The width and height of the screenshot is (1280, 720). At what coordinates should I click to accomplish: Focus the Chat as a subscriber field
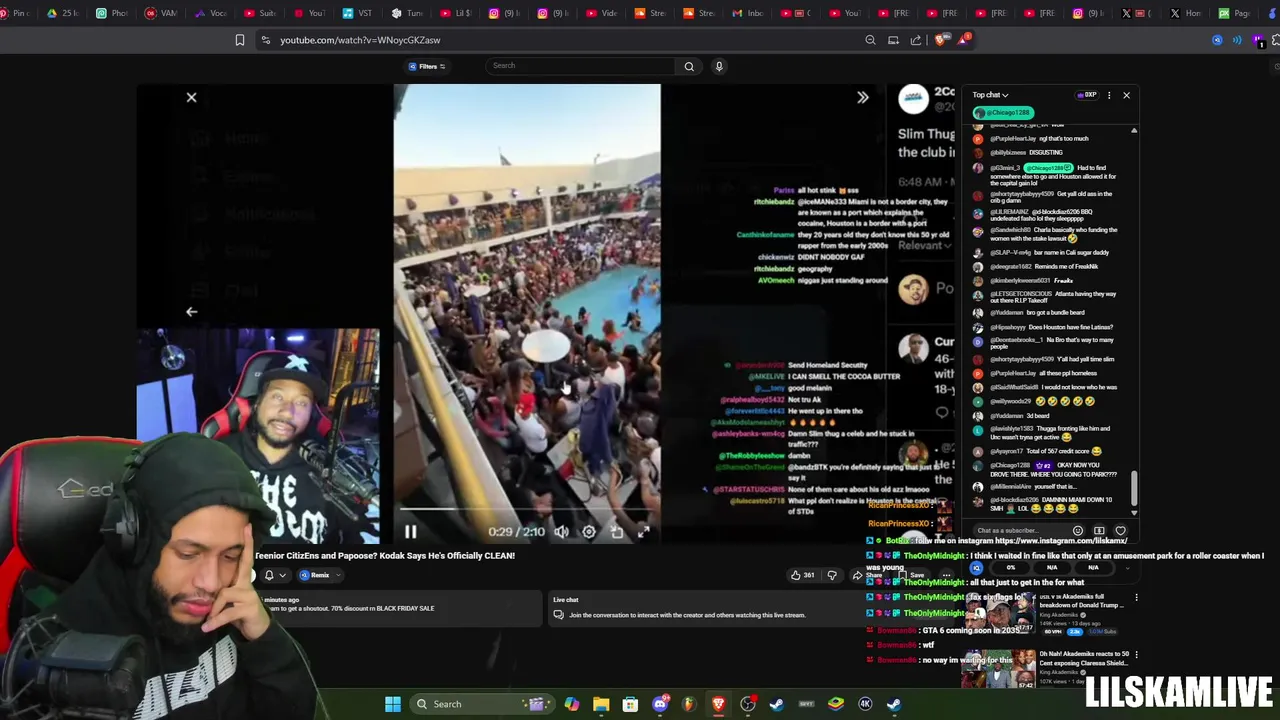point(1020,530)
